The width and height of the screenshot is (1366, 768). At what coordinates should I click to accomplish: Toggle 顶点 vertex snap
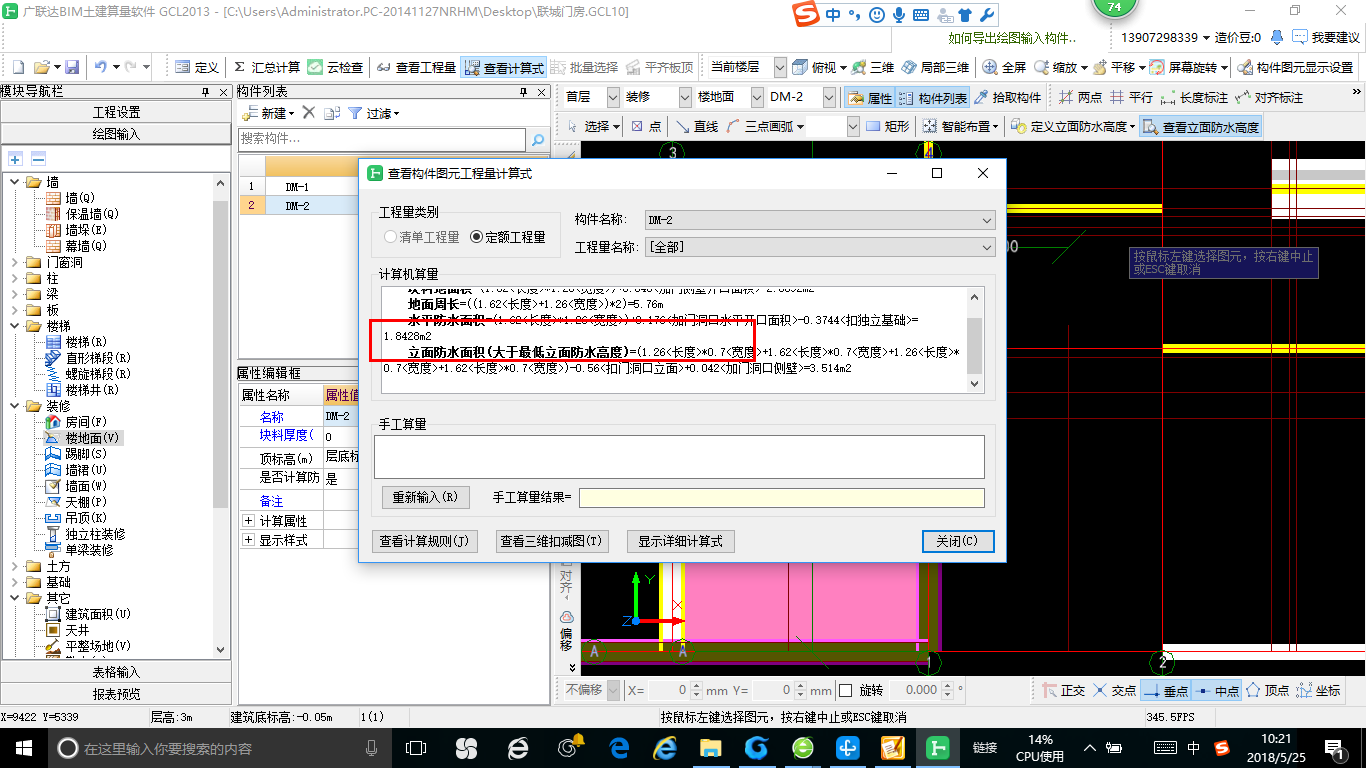point(1267,690)
